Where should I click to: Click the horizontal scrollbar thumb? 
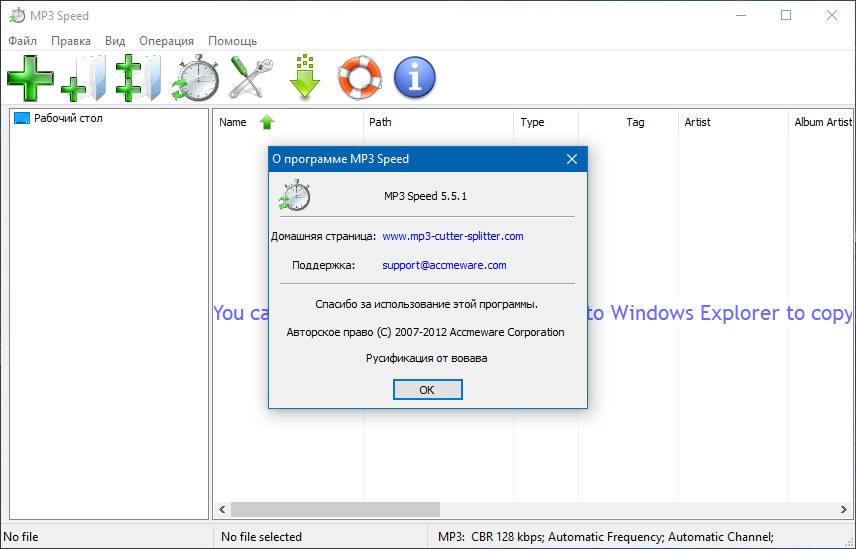pyautogui.click(x=335, y=510)
